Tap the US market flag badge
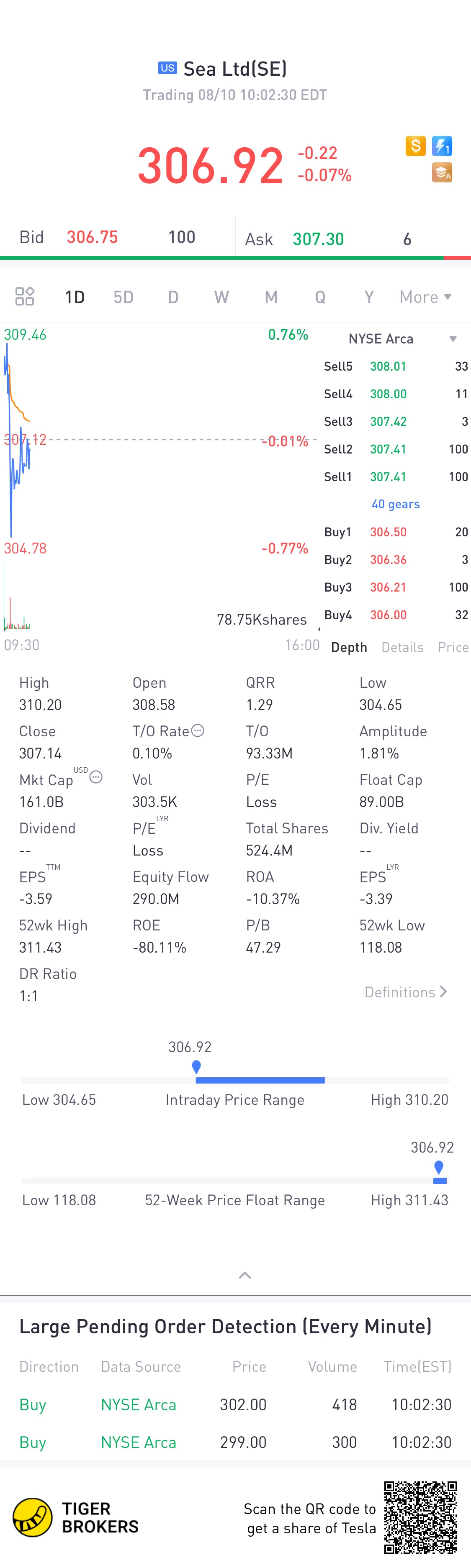This screenshot has height=1568, width=471. (167, 68)
